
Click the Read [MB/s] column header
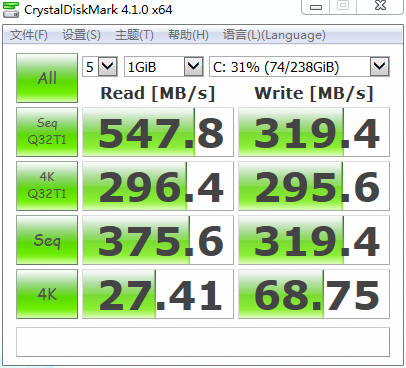(158, 93)
